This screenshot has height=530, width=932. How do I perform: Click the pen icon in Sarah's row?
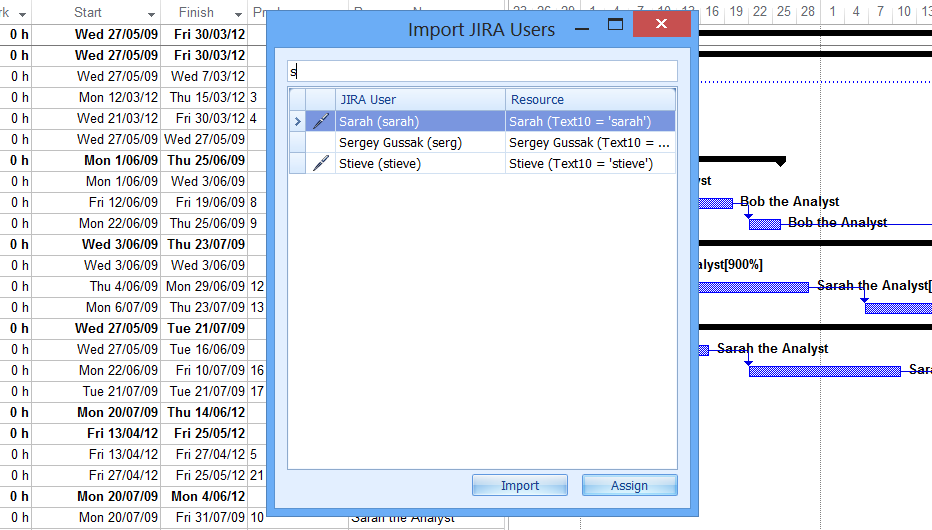click(x=320, y=122)
